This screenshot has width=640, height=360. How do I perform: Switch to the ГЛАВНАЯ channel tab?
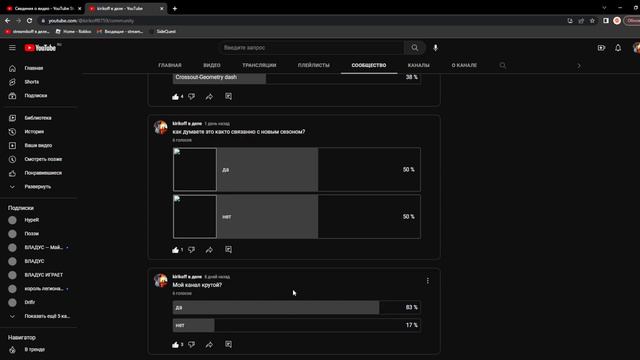[170, 65]
